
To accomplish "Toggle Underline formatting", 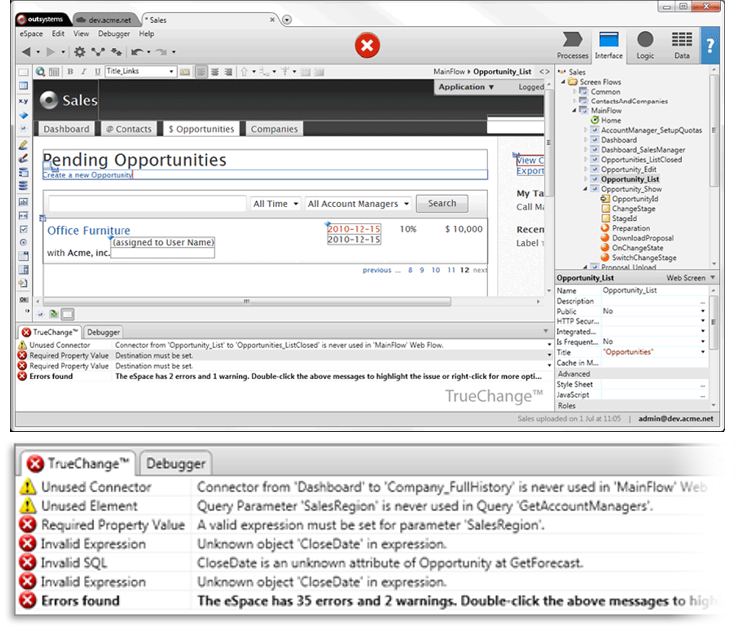I will click(98, 72).
